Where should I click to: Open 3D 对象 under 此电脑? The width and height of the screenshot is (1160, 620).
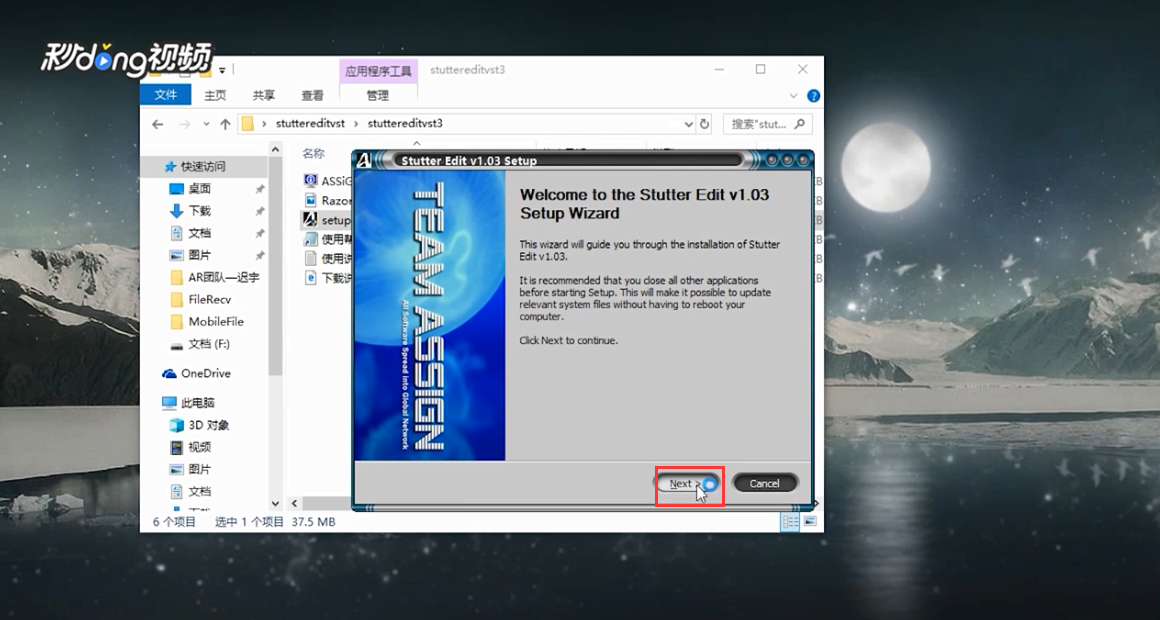pyautogui.click(x=209, y=425)
